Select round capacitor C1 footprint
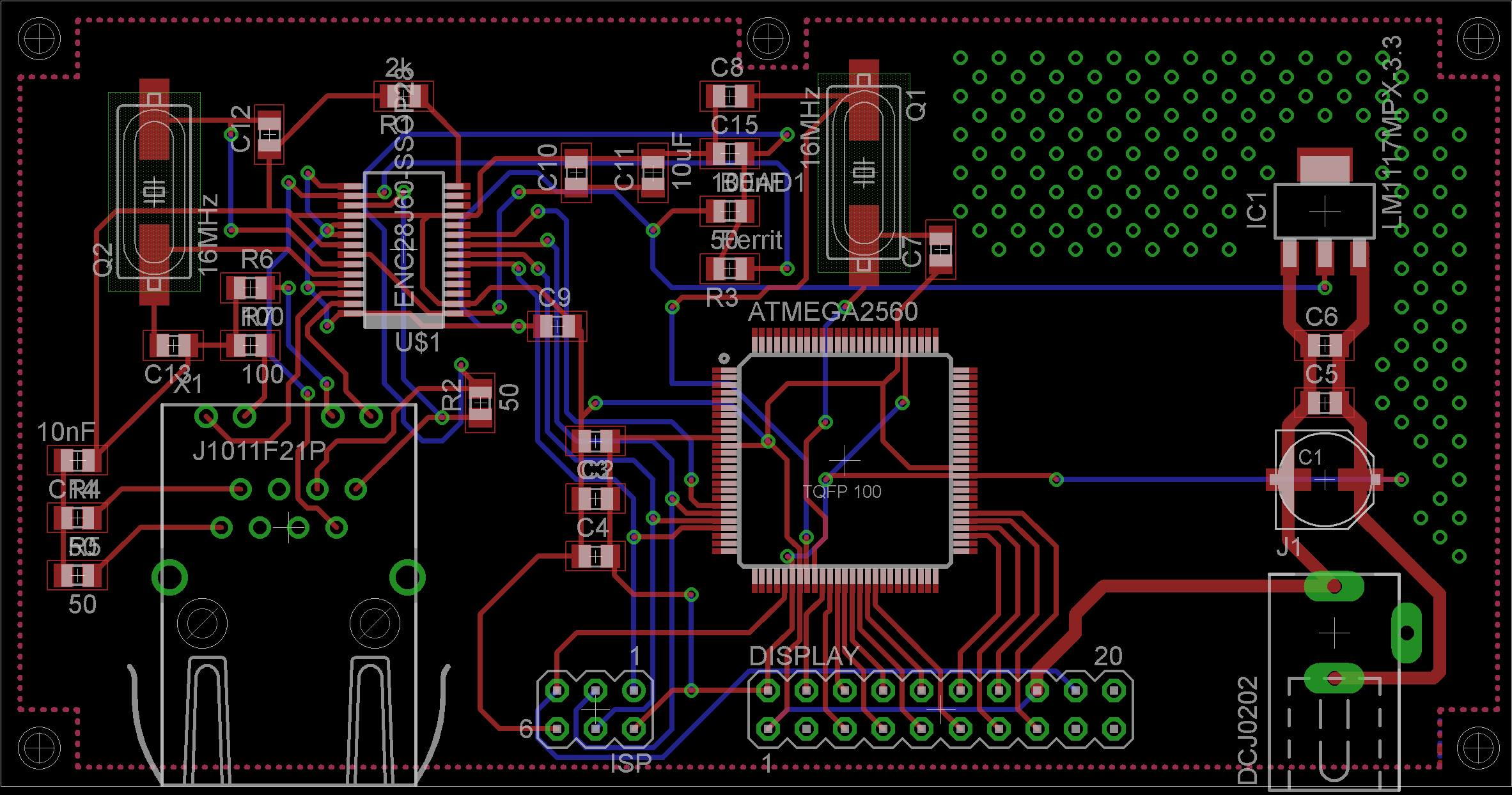The width and height of the screenshot is (1512, 795). (x=1324, y=479)
